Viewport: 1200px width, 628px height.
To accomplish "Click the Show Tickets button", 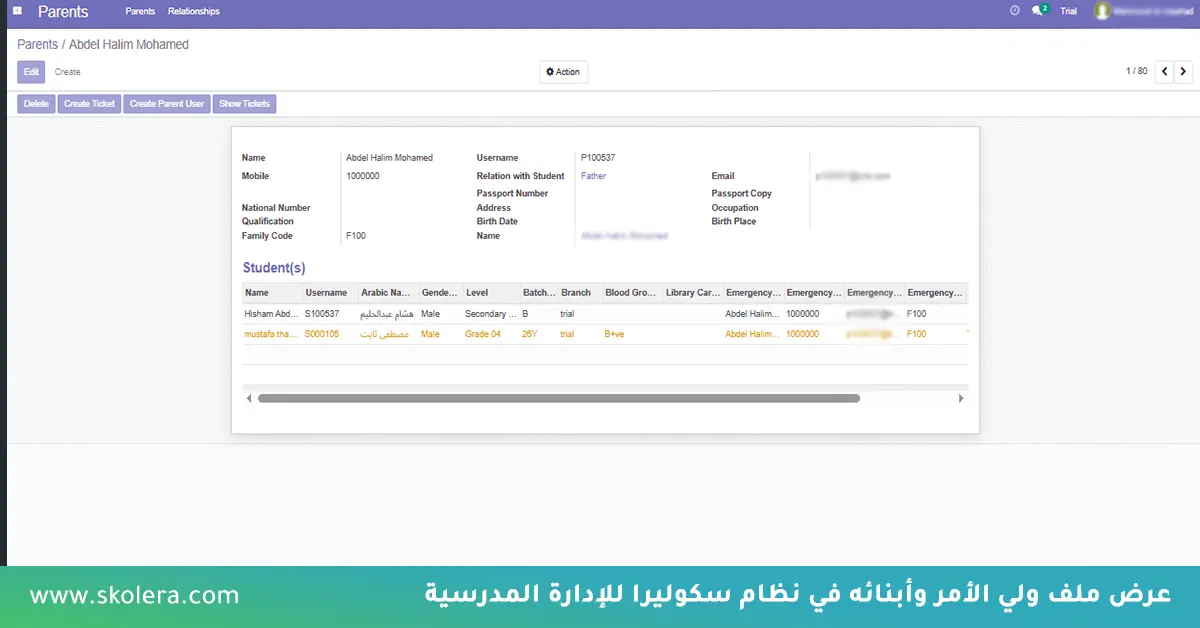I will pyautogui.click(x=244, y=104).
